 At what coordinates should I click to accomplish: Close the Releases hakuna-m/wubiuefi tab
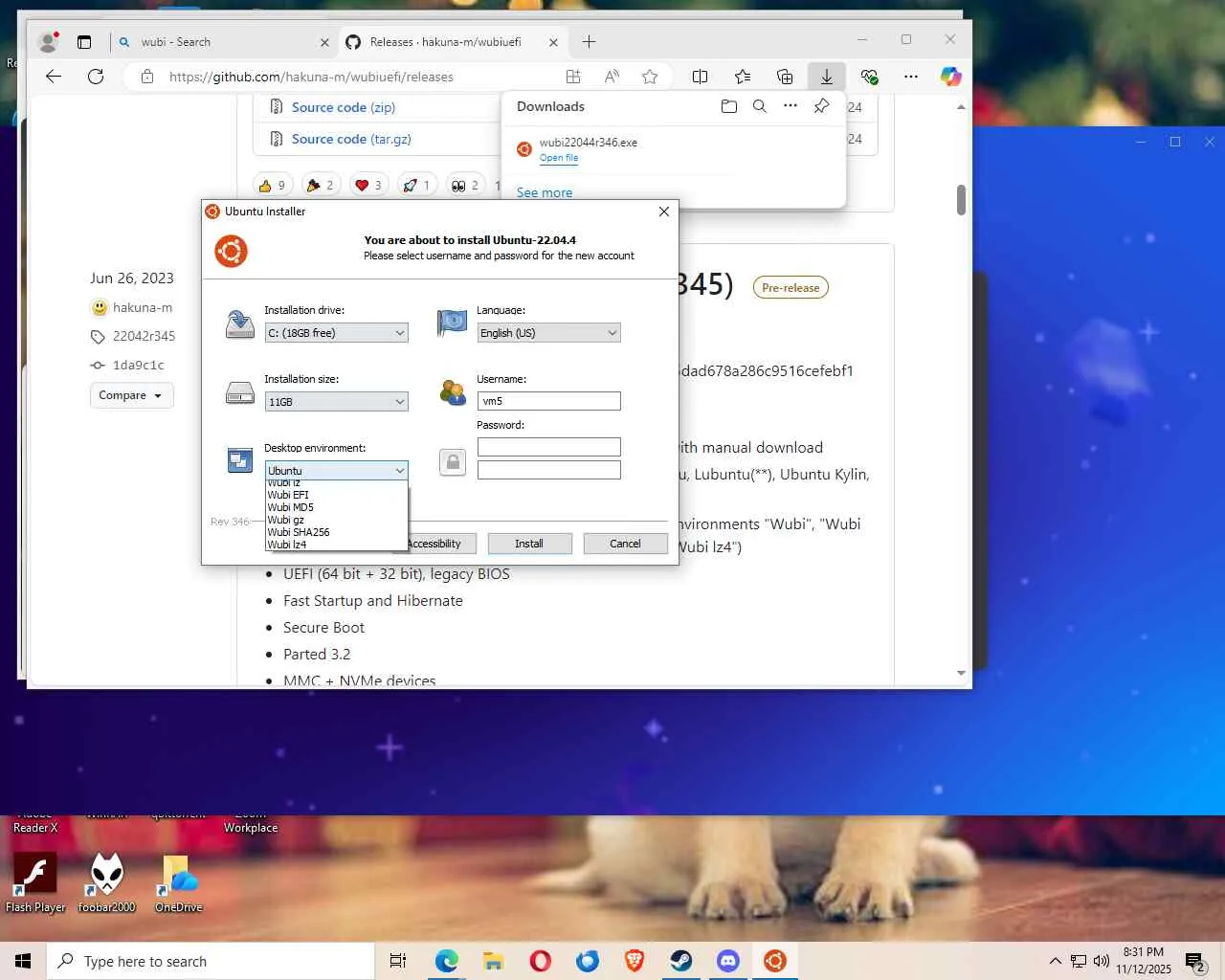click(x=553, y=42)
